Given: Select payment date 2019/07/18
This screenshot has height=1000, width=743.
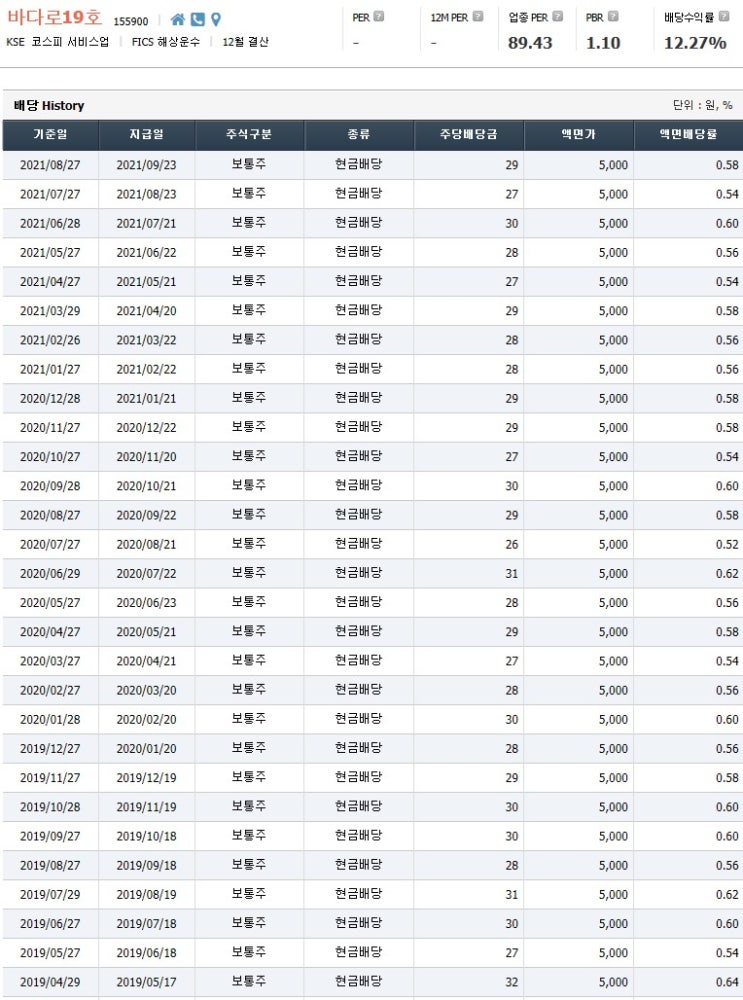Looking at the screenshot, I should pos(147,924).
